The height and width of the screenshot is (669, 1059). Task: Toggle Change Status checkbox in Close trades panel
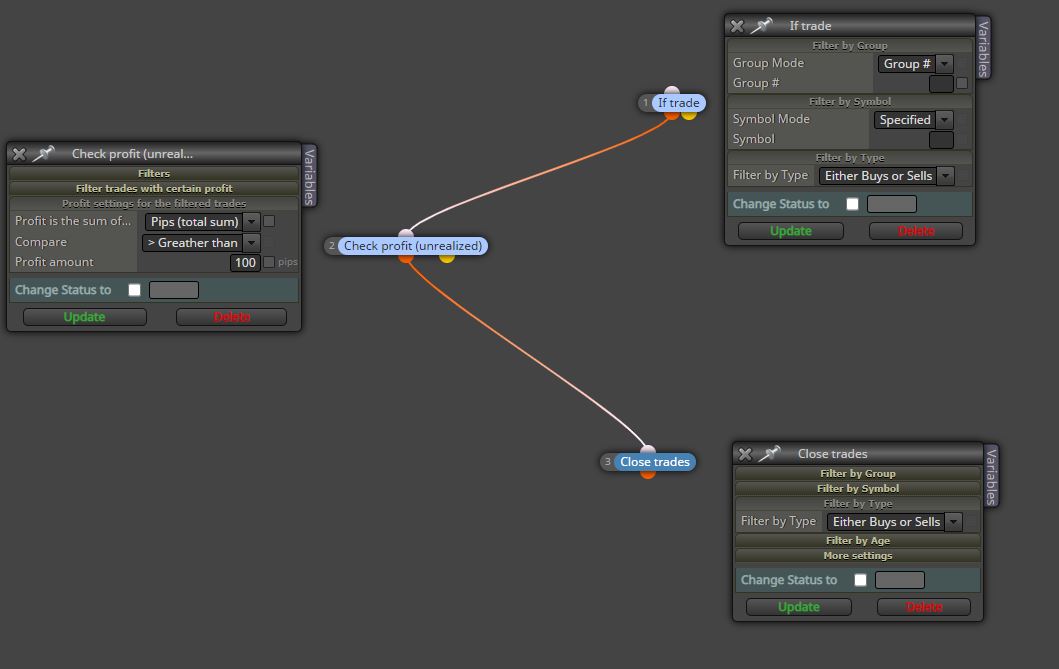860,580
